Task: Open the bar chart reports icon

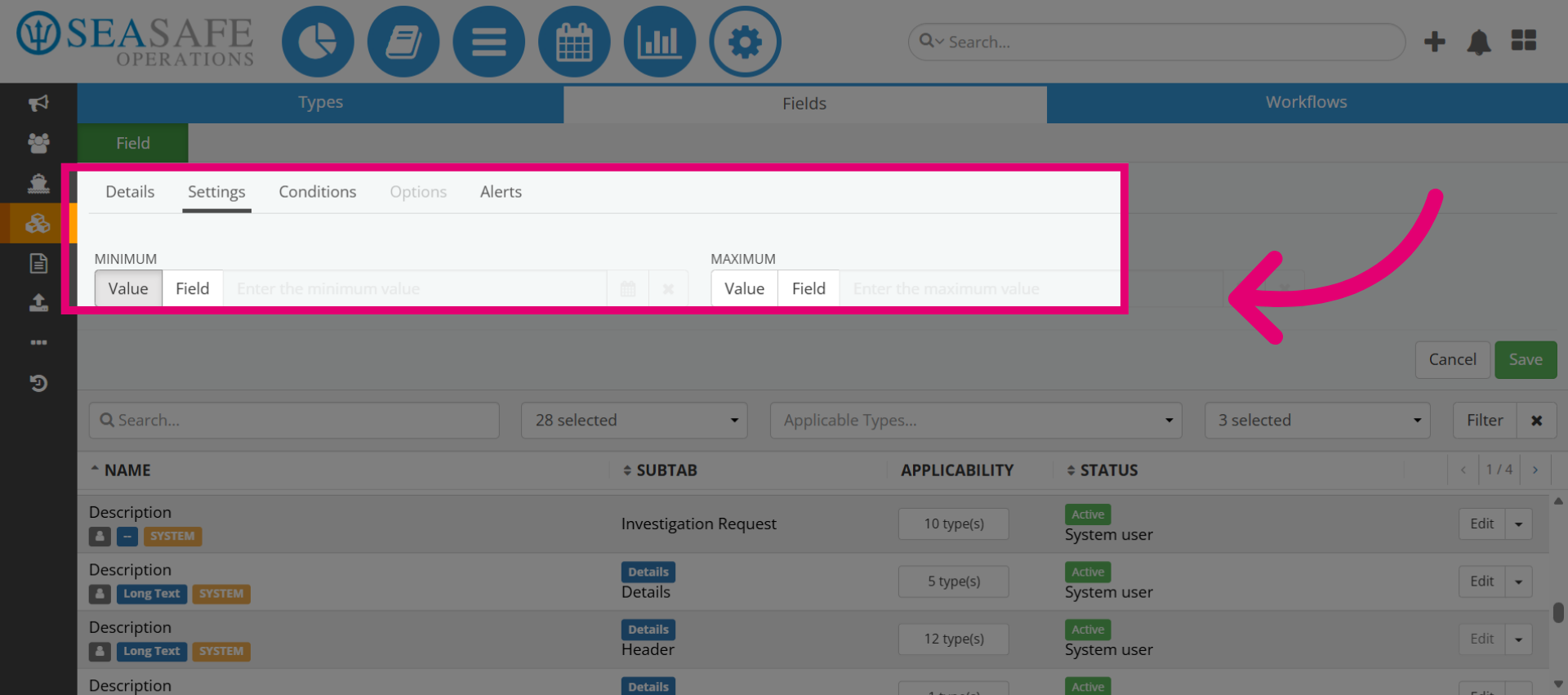Action: pyautogui.click(x=659, y=42)
